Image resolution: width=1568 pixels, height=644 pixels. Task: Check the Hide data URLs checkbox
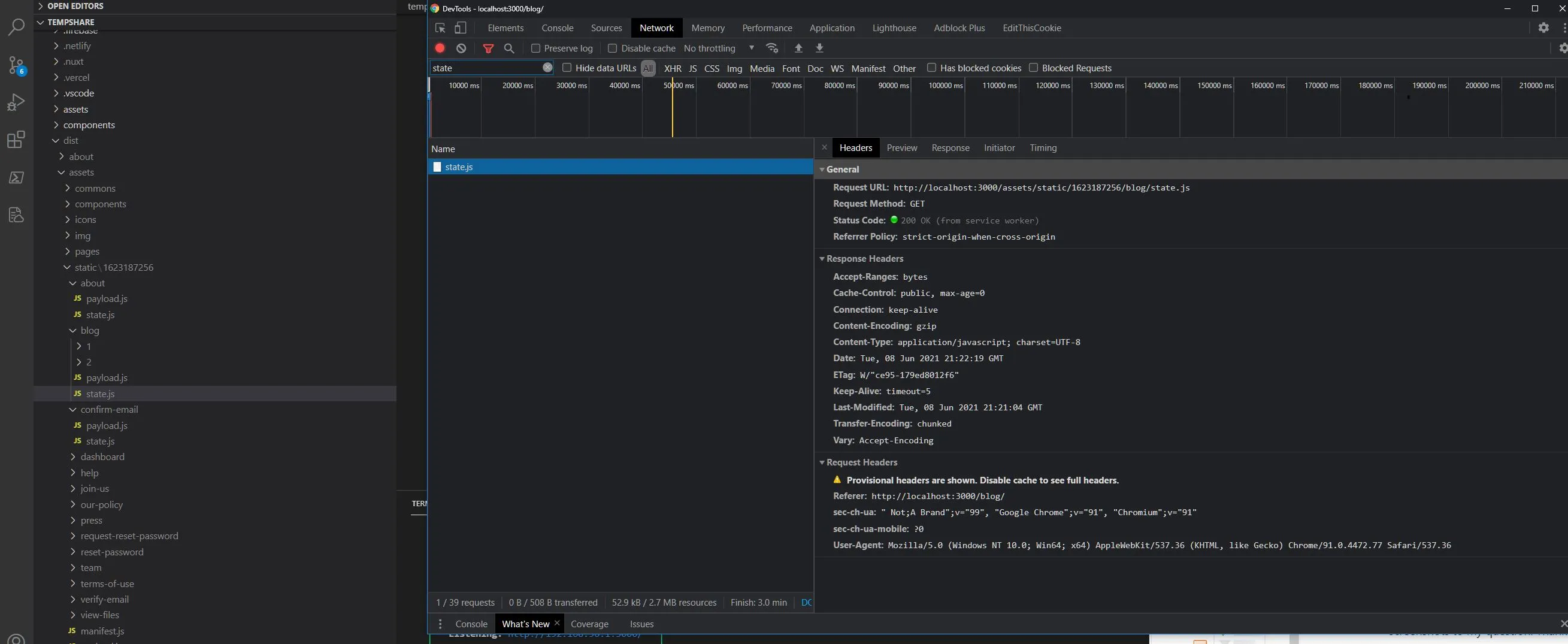click(x=567, y=68)
